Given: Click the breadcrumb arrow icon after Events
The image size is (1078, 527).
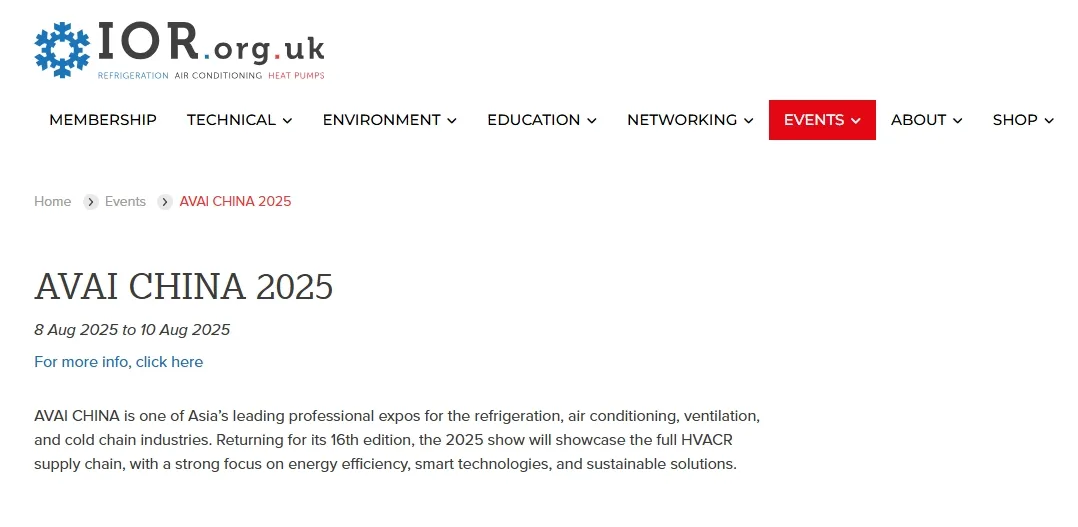Looking at the screenshot, I should point(165,202).
